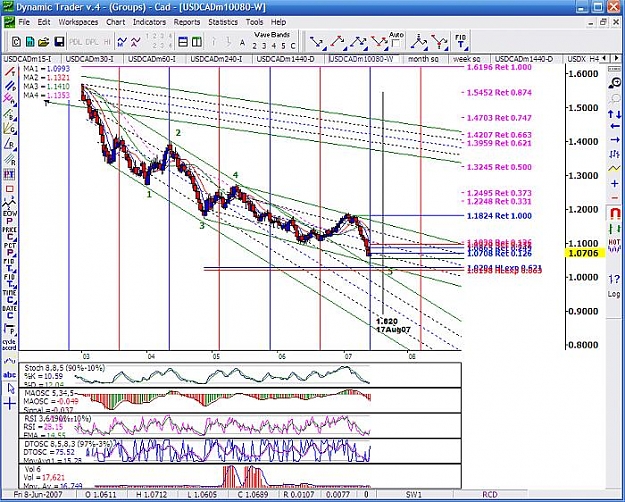
Task: Toggle Wave Band C
Action: pyautogui.click(x=293, y=46)
